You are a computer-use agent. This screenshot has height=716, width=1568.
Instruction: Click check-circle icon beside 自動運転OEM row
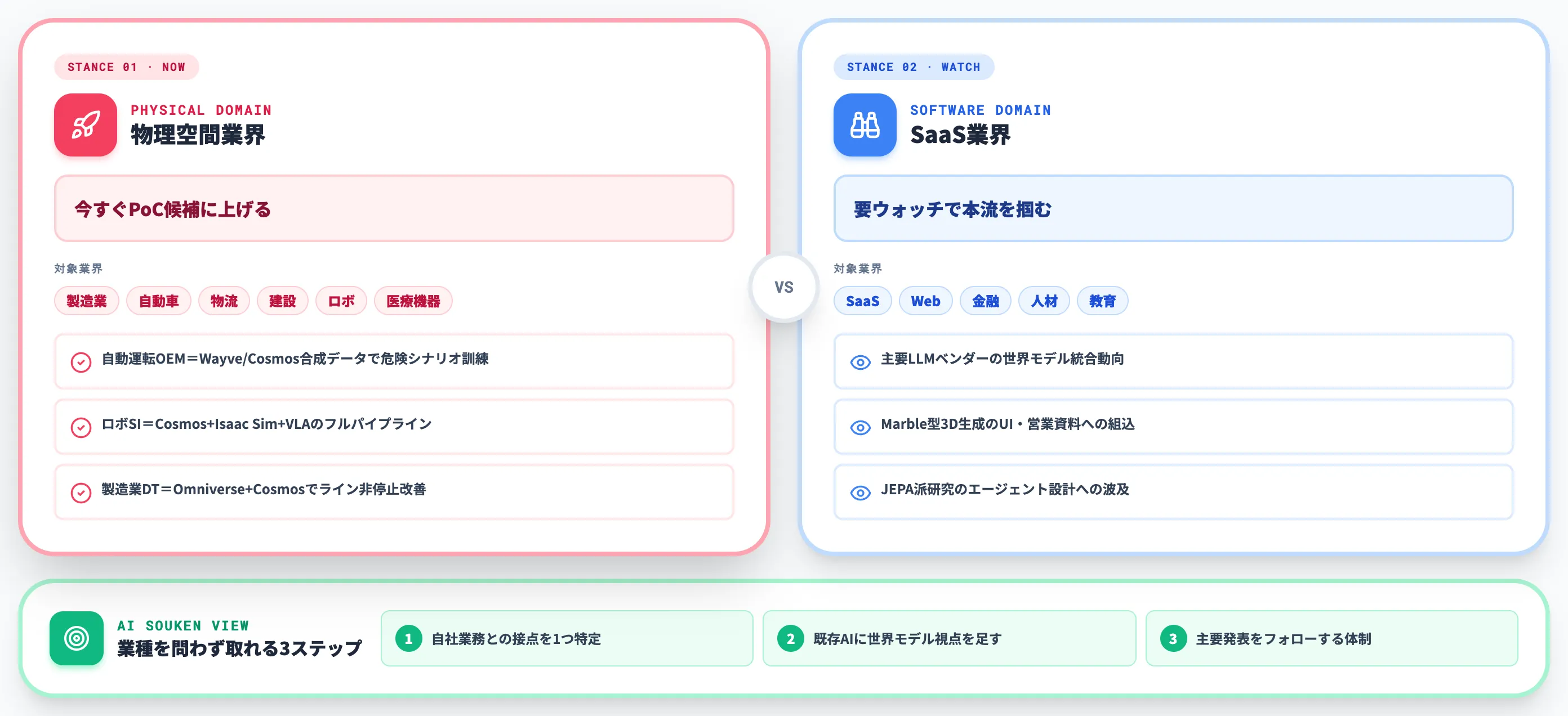point(81,362)
